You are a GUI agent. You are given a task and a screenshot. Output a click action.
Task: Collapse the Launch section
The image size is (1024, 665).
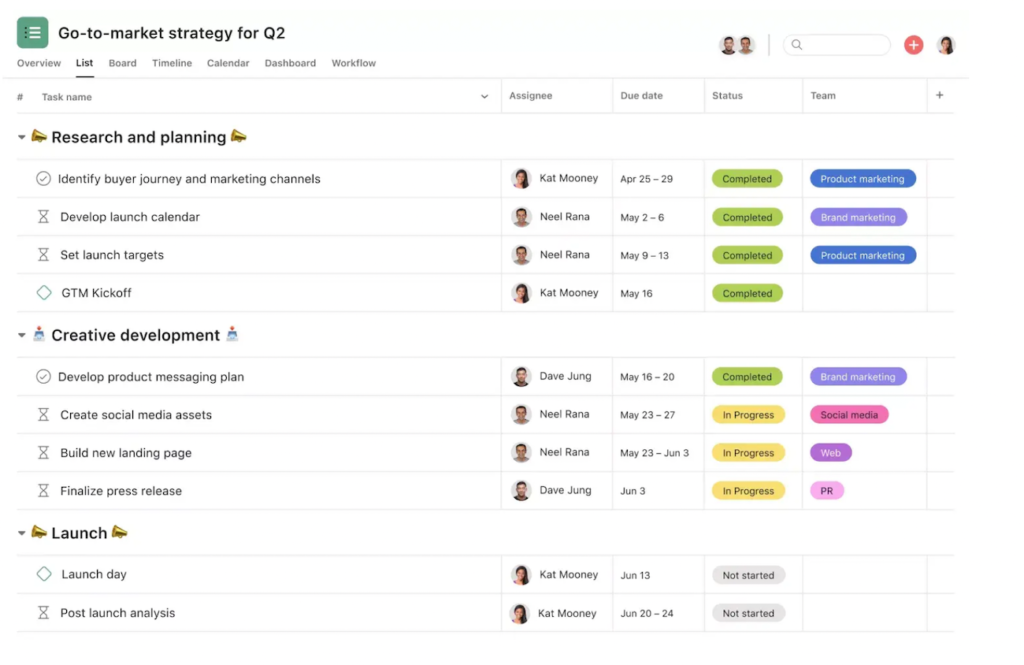coord(22,534)
